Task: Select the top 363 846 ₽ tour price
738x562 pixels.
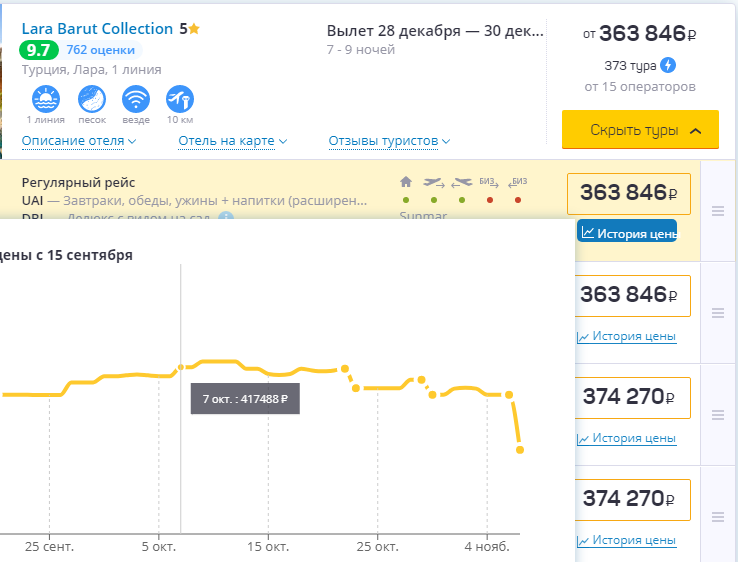Action: 628,194
